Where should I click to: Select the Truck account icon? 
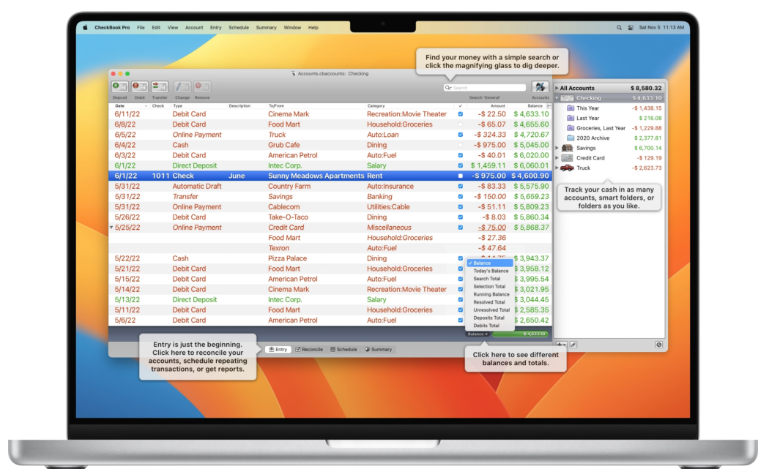click(x=567, y=169)
